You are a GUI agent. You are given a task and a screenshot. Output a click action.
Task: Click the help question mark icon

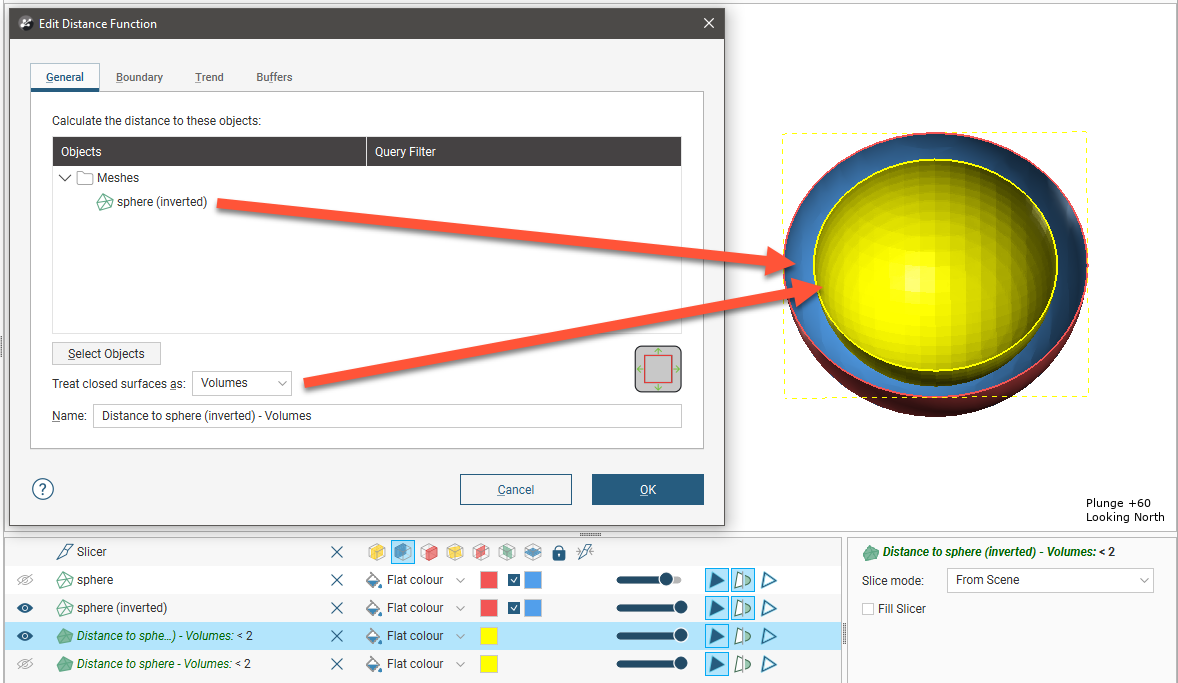(43, 489)
